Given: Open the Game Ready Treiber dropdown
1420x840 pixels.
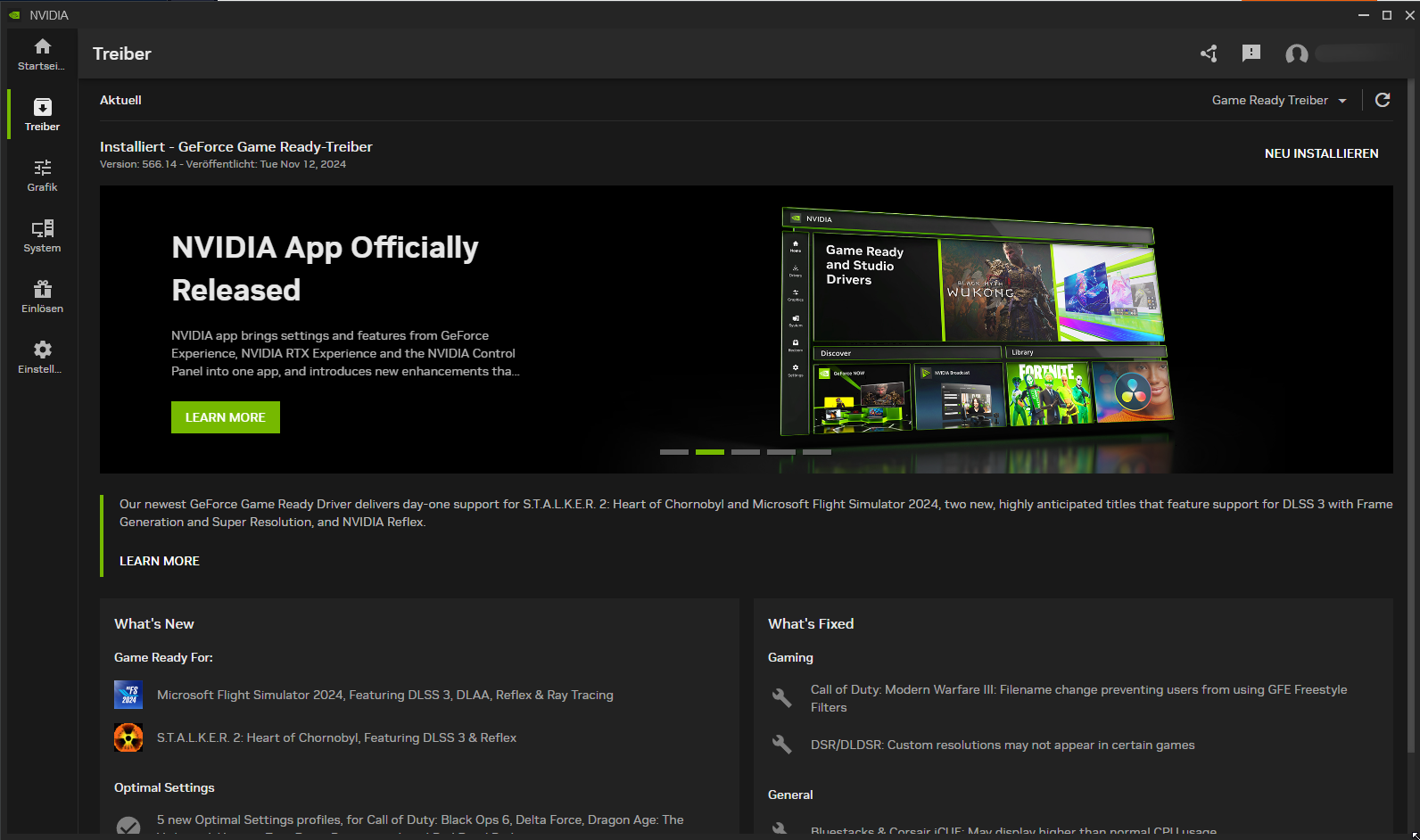Looking at the screenshot, I should tap(1279, 100).
